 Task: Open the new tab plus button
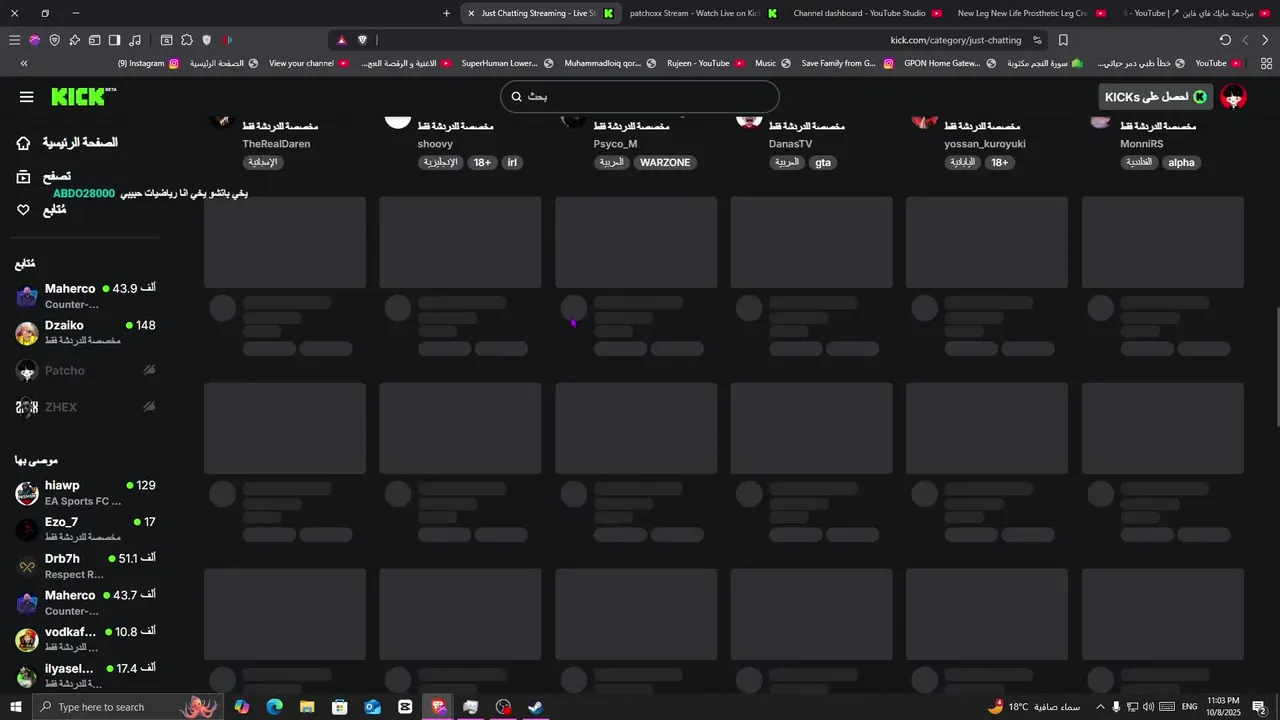click(x=446, y=13)
